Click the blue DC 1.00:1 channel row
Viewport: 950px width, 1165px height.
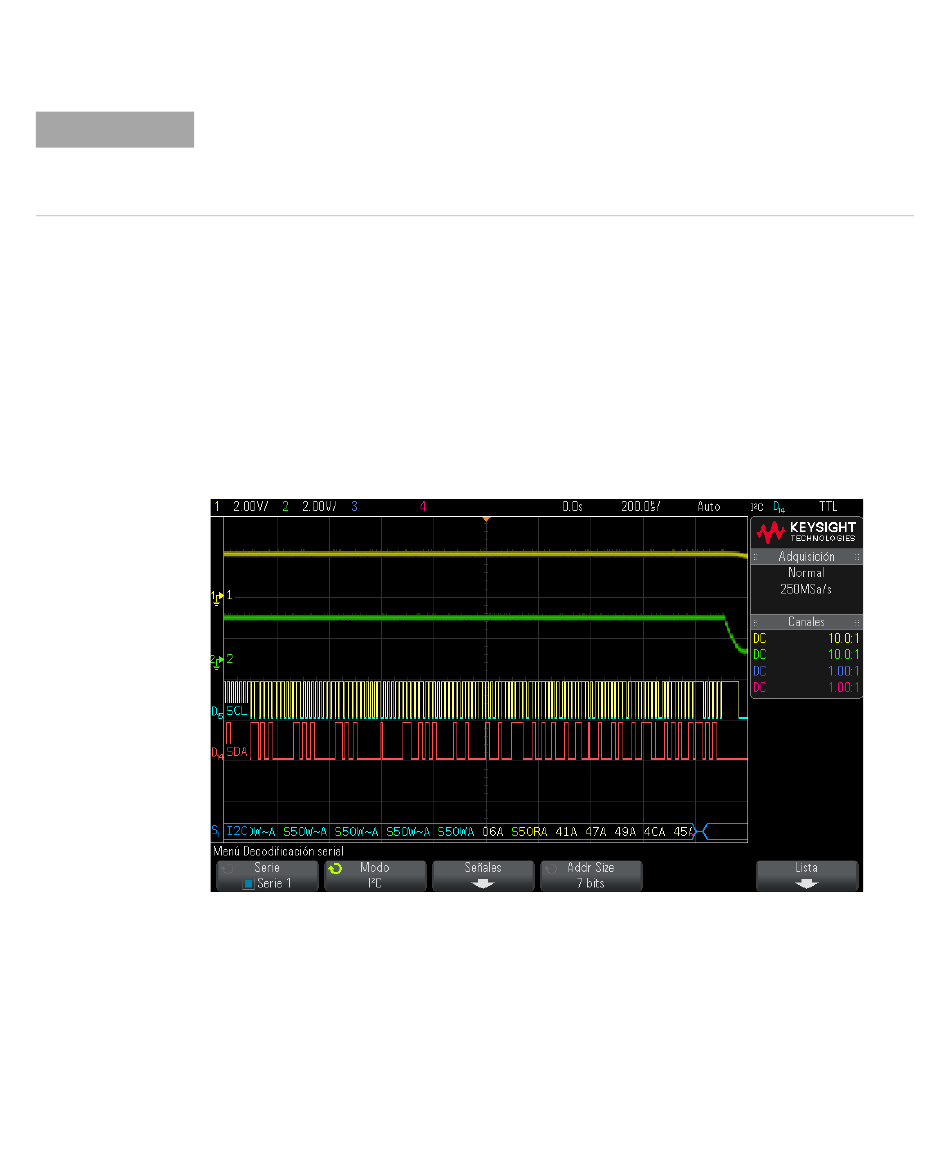tap(807, 671)
